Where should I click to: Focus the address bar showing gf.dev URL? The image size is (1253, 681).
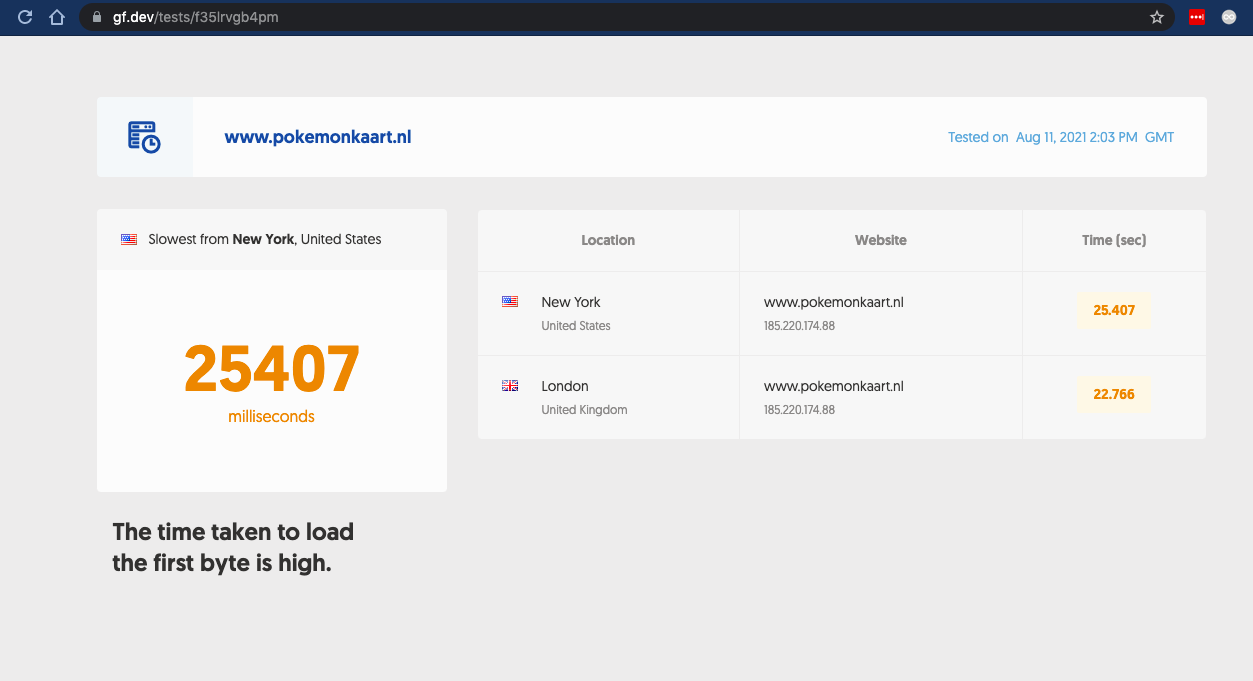(625, 17)
